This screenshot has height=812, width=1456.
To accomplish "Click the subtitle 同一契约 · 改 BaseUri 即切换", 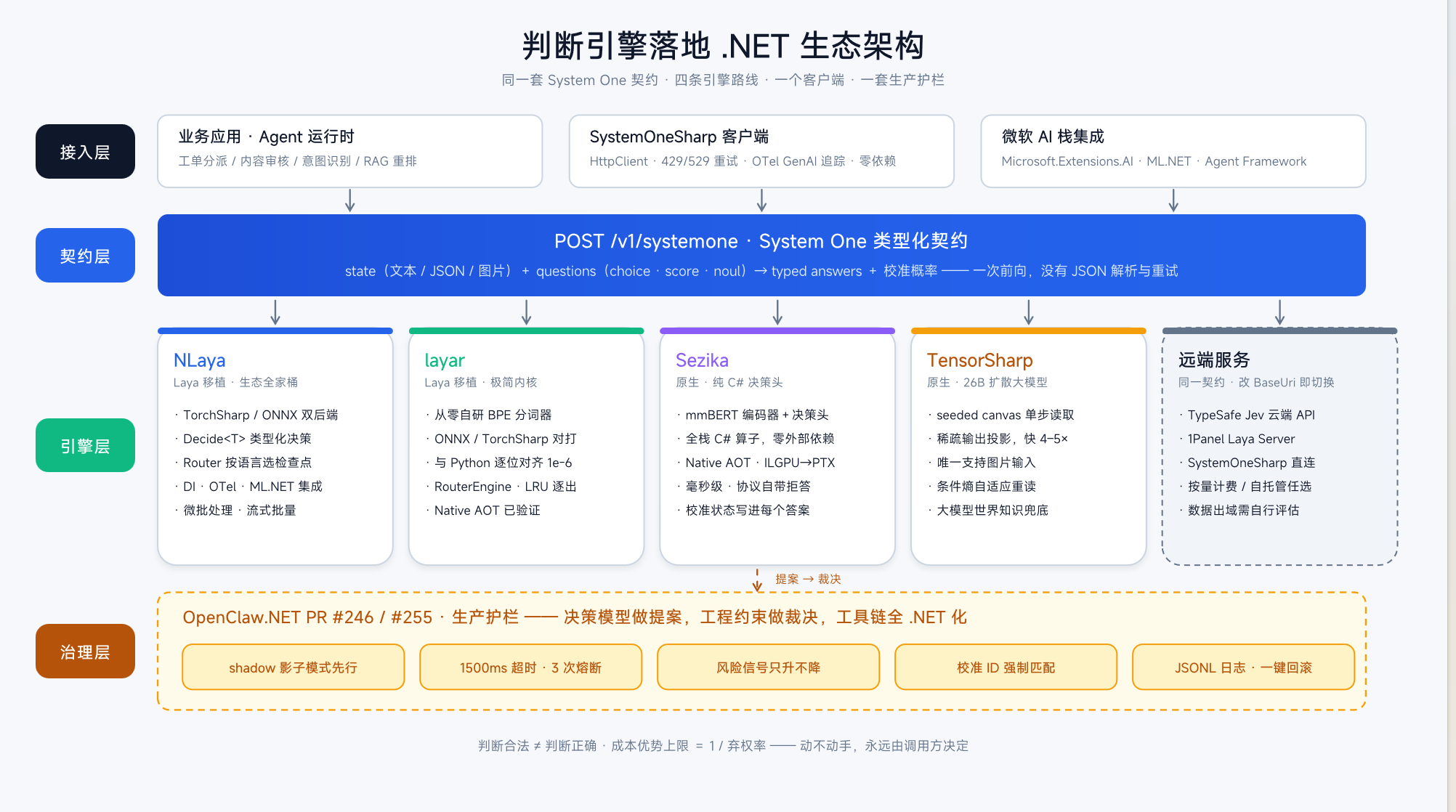I will pyautogui.click(x=1256, y=383).
